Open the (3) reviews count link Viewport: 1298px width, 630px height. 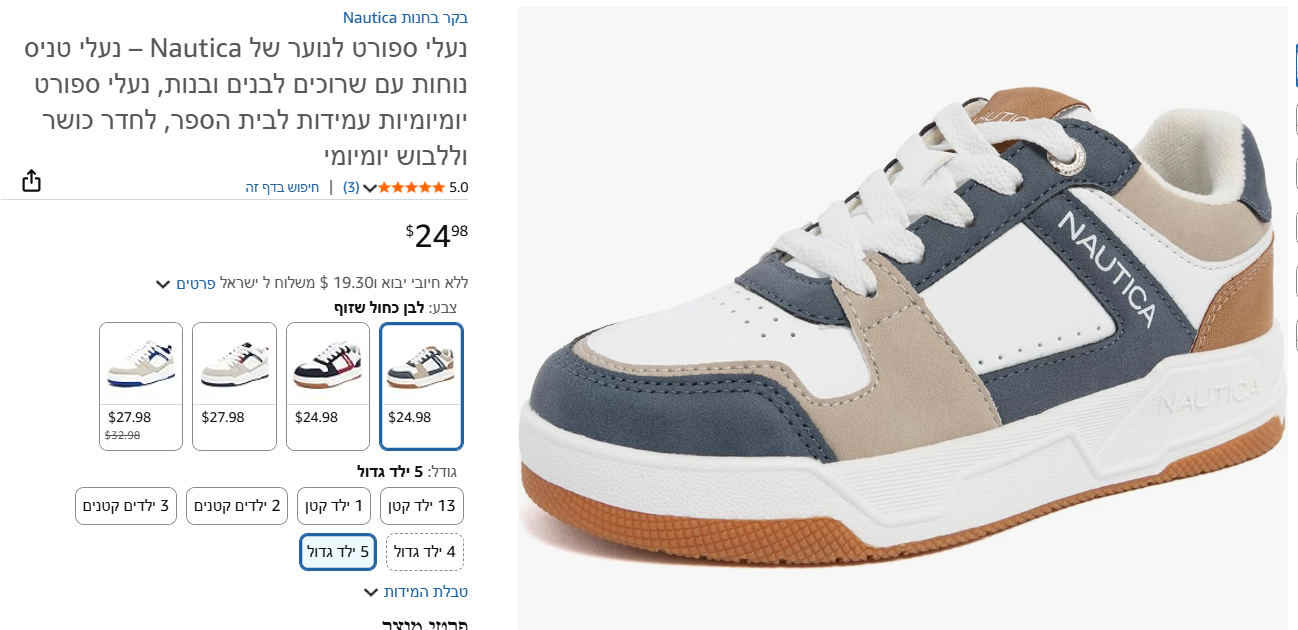pos(351,187)
